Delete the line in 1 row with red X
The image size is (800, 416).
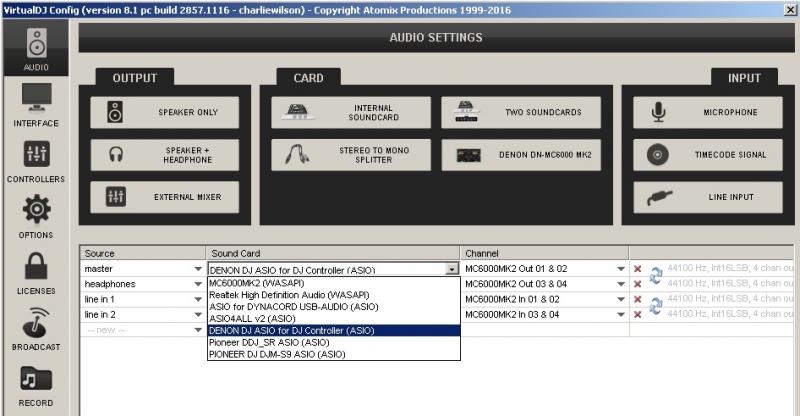[x=637, y=300]
